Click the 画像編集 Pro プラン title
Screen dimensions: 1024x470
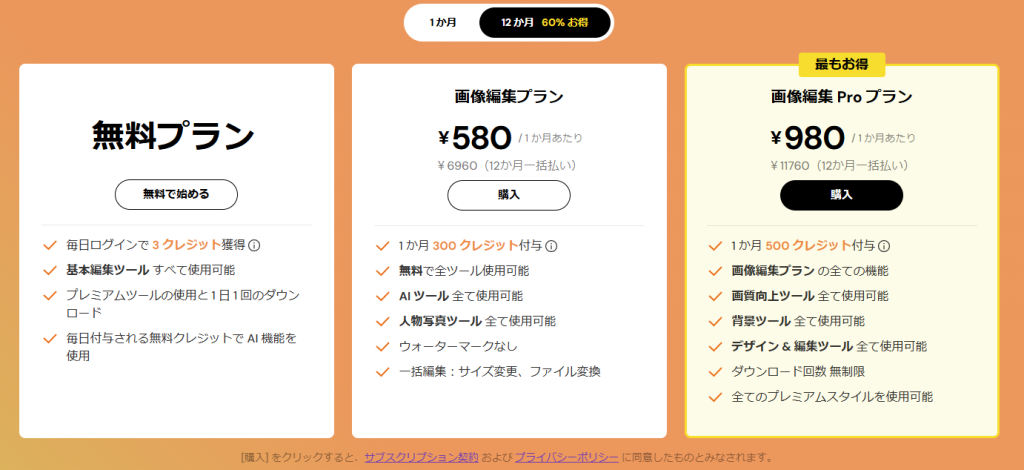pos(841,97)
